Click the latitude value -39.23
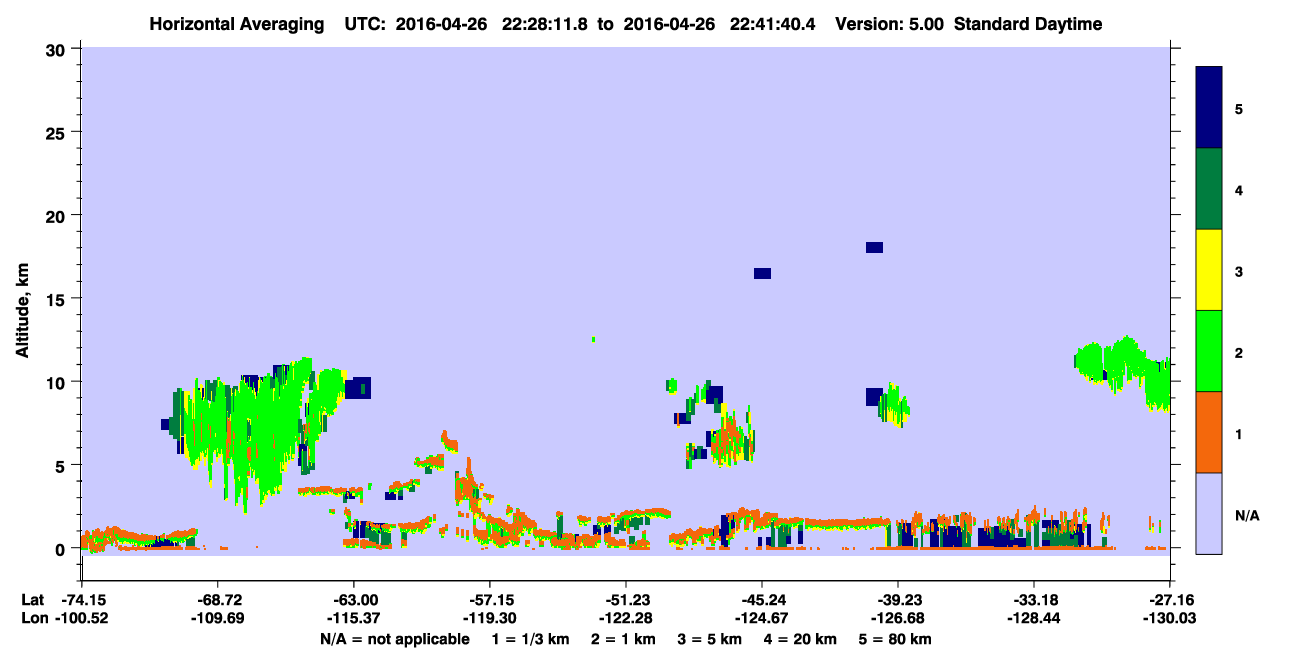The height and width of the screenshot is (667, 1300). 898,600
